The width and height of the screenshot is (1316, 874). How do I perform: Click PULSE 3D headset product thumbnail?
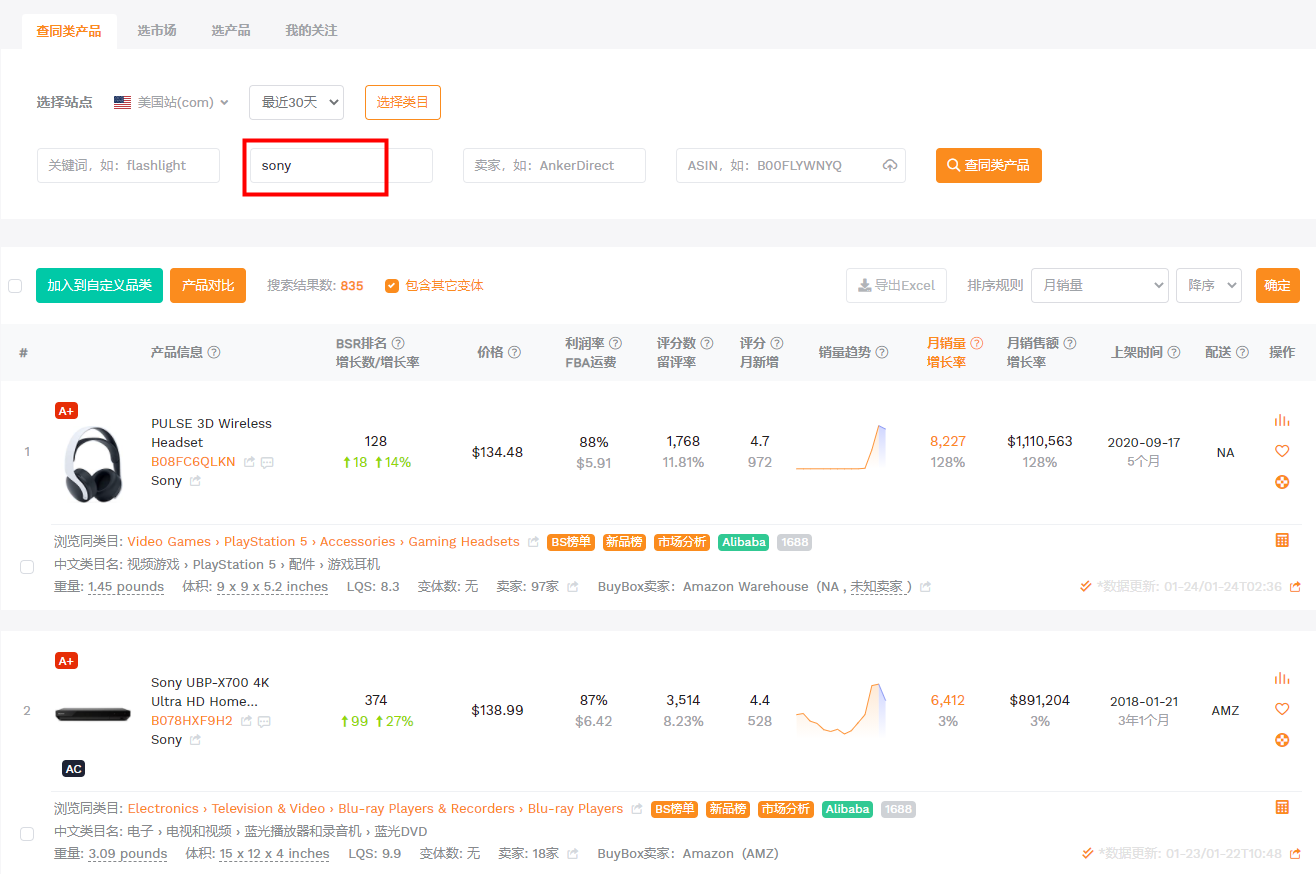[92, 464]
